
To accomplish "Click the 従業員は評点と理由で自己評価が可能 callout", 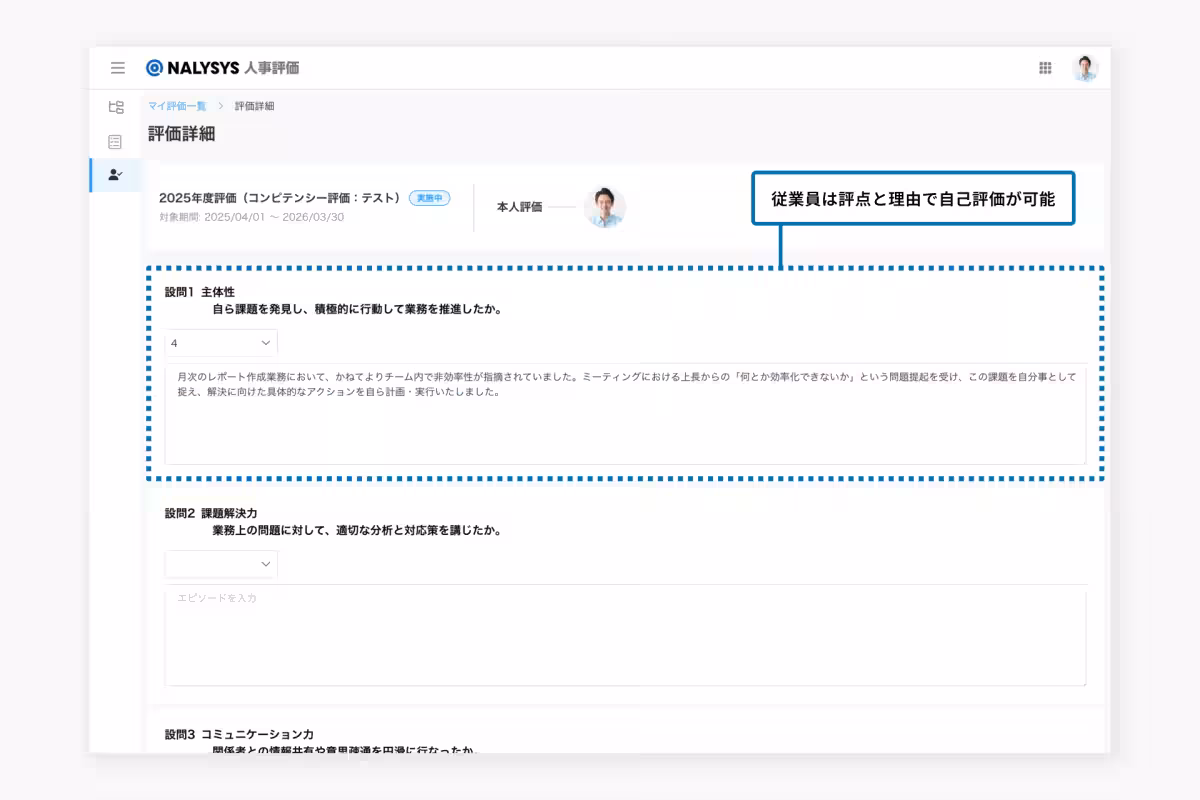I will [x=913, y=198].
